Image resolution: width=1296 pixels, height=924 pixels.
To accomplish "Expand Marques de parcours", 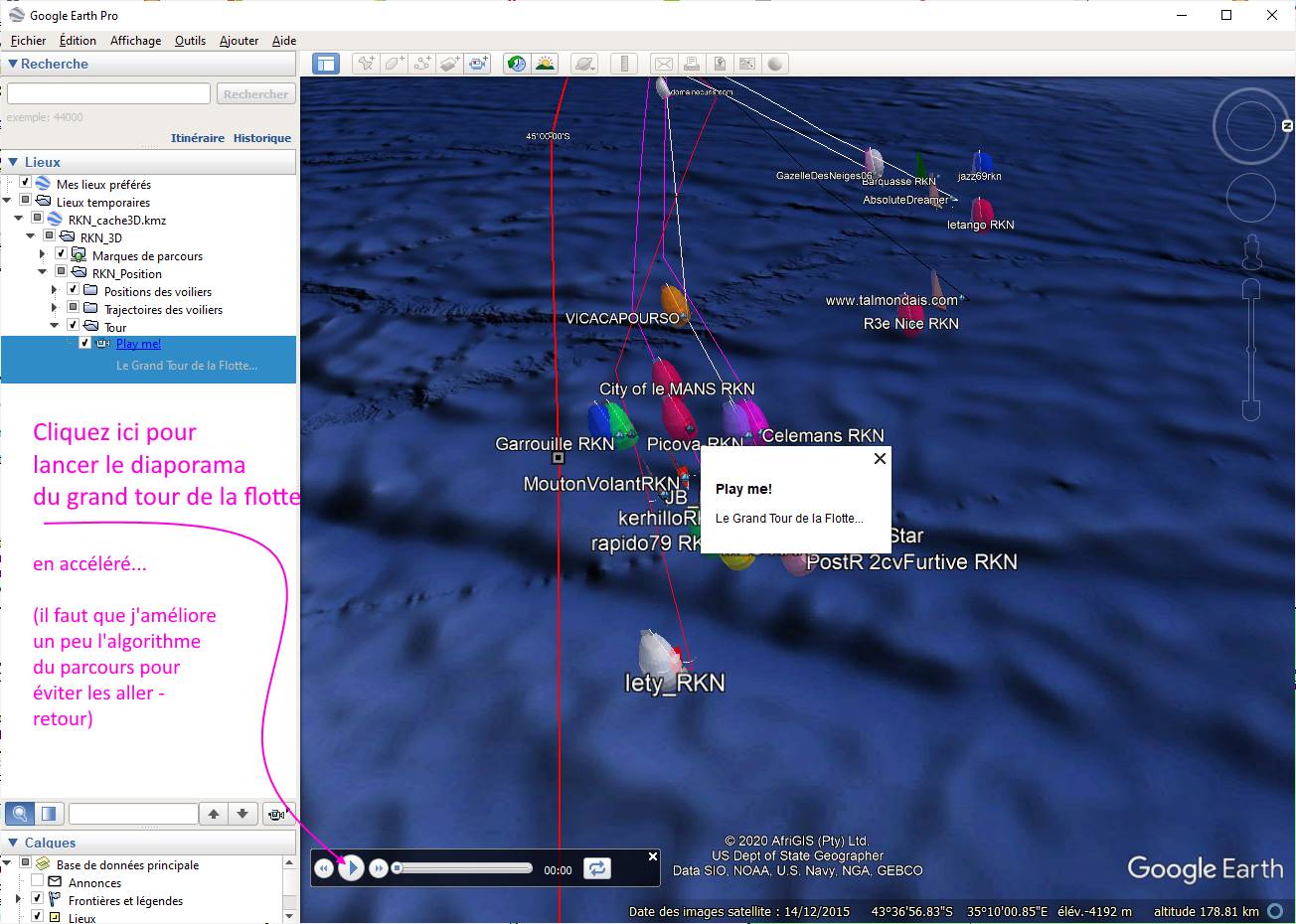I will coord(43,254).
